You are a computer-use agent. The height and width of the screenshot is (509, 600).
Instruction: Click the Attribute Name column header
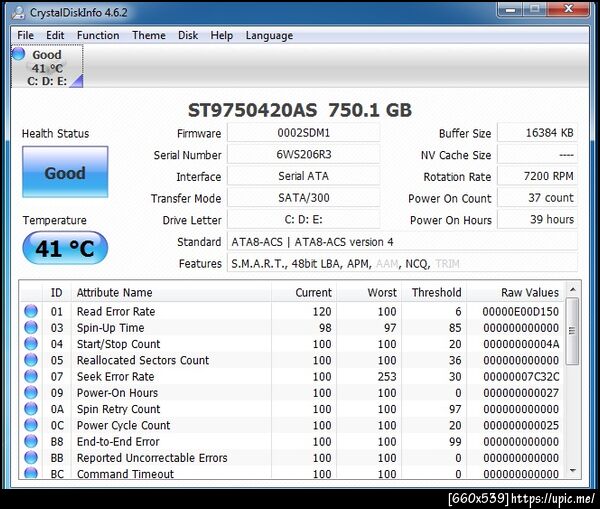[171, 292]
